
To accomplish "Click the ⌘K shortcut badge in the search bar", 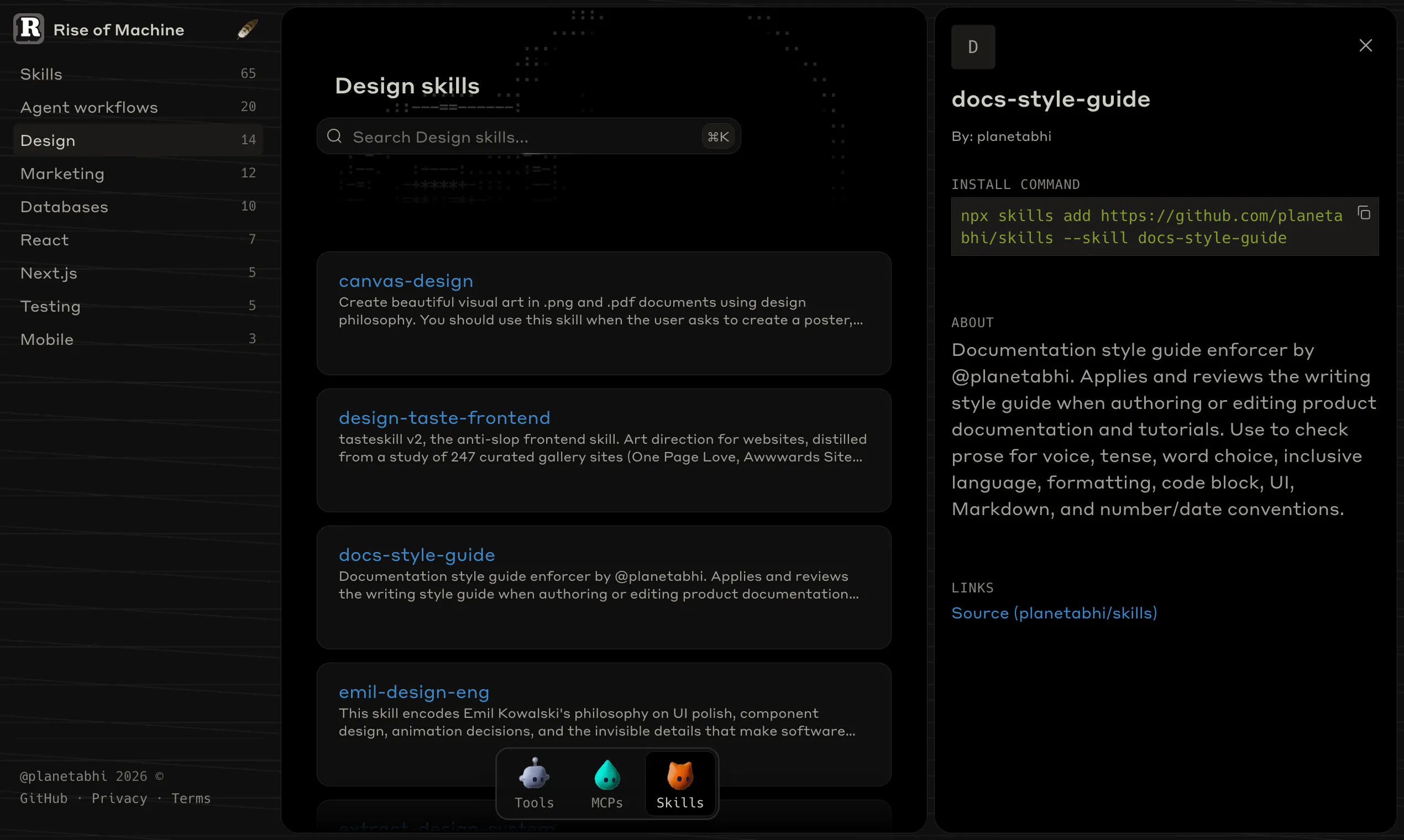I will click(718, 136).
